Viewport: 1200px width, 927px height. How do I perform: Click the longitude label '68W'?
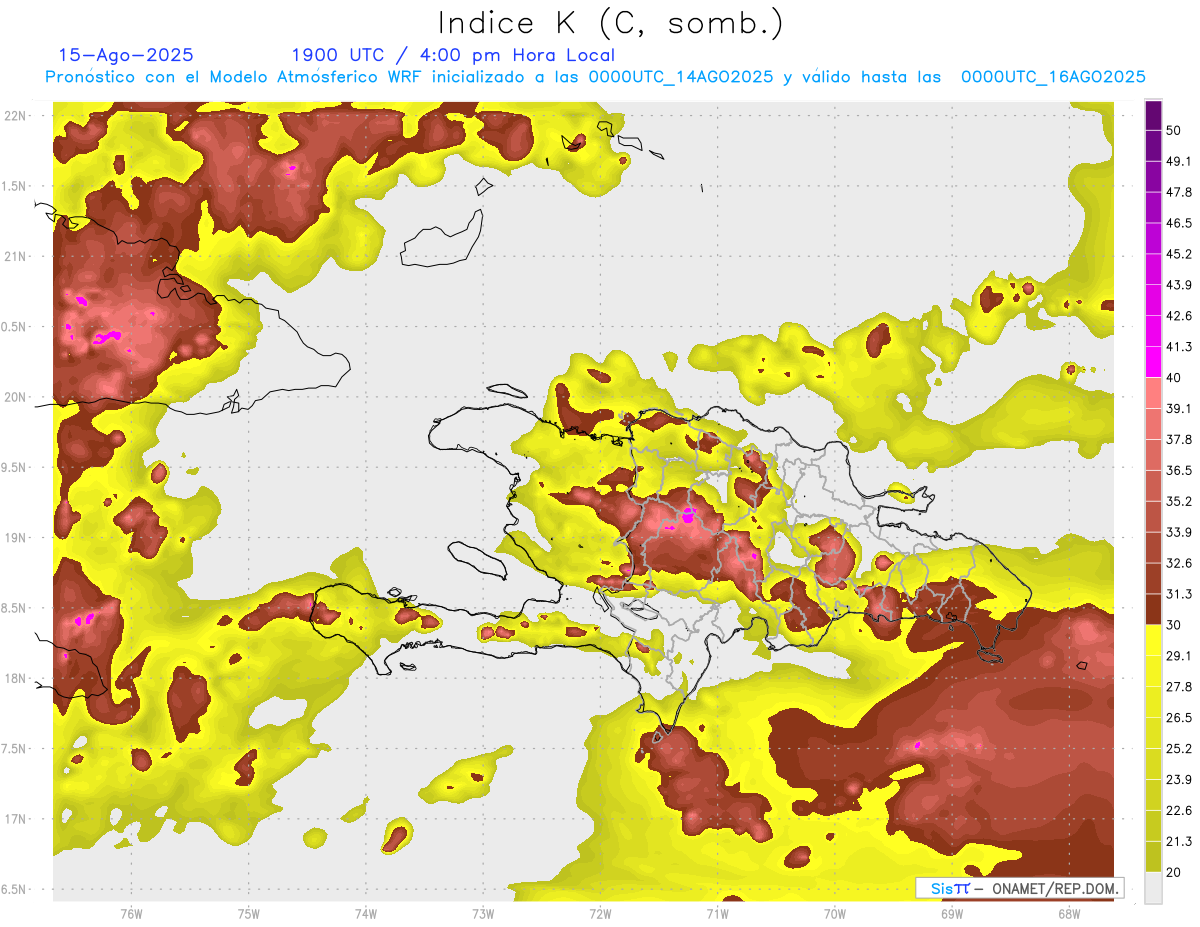pos(1068,913)
